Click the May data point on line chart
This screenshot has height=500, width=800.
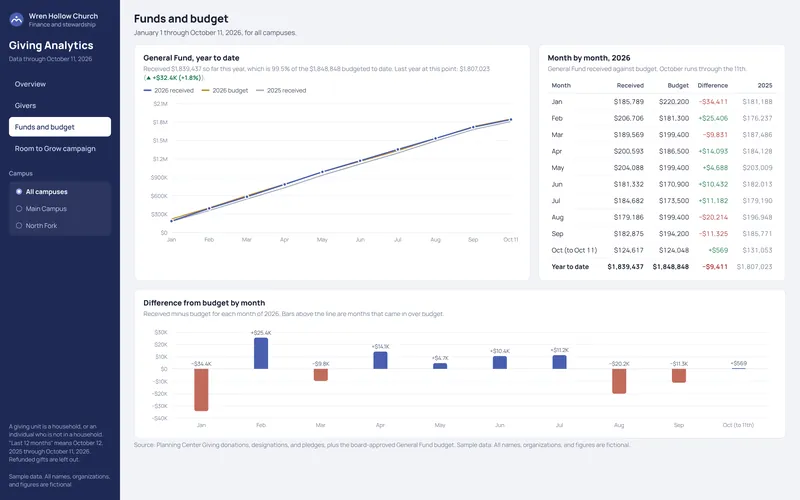point(322,172)
